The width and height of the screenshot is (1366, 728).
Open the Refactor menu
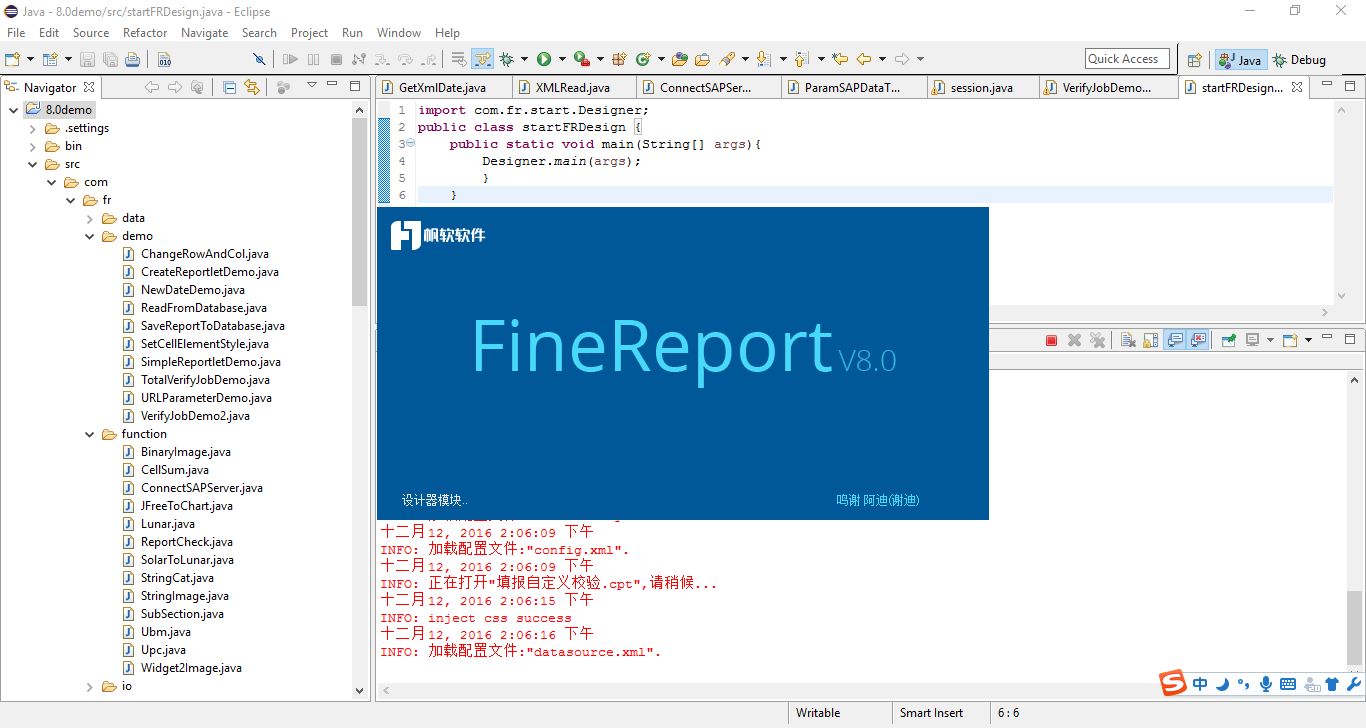click(x=145, y=33)
